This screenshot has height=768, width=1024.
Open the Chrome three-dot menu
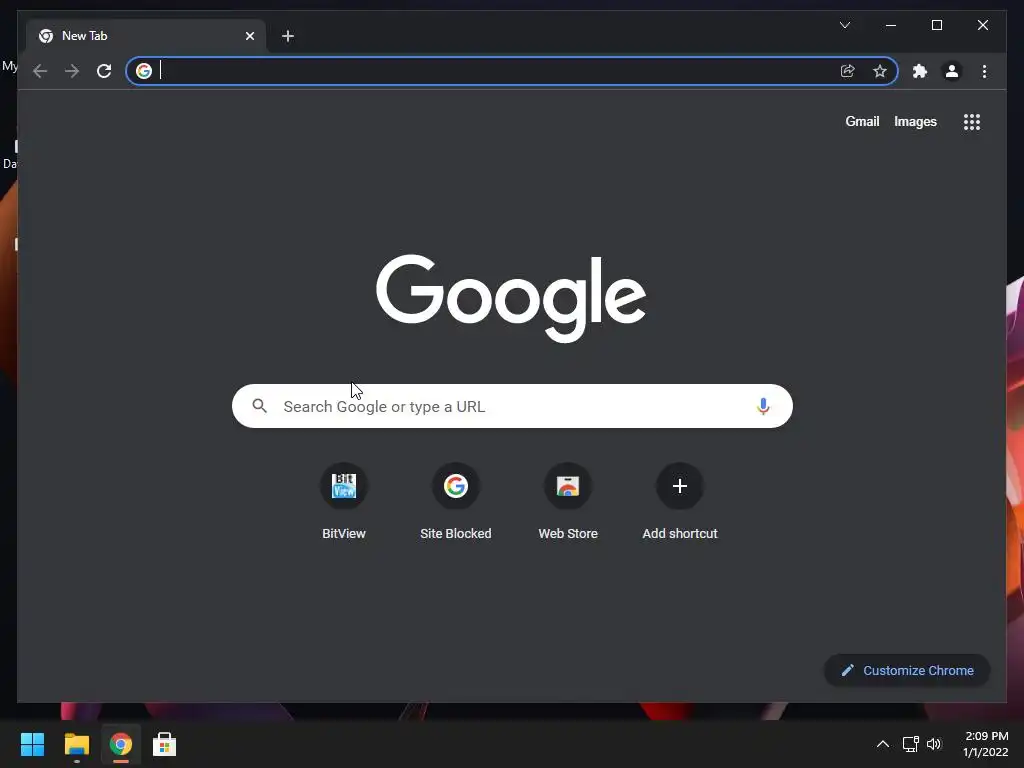[x=984, y=71]
